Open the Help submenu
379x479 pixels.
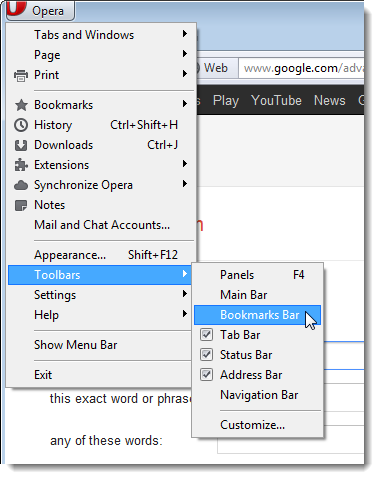click(x=101, y=315)
